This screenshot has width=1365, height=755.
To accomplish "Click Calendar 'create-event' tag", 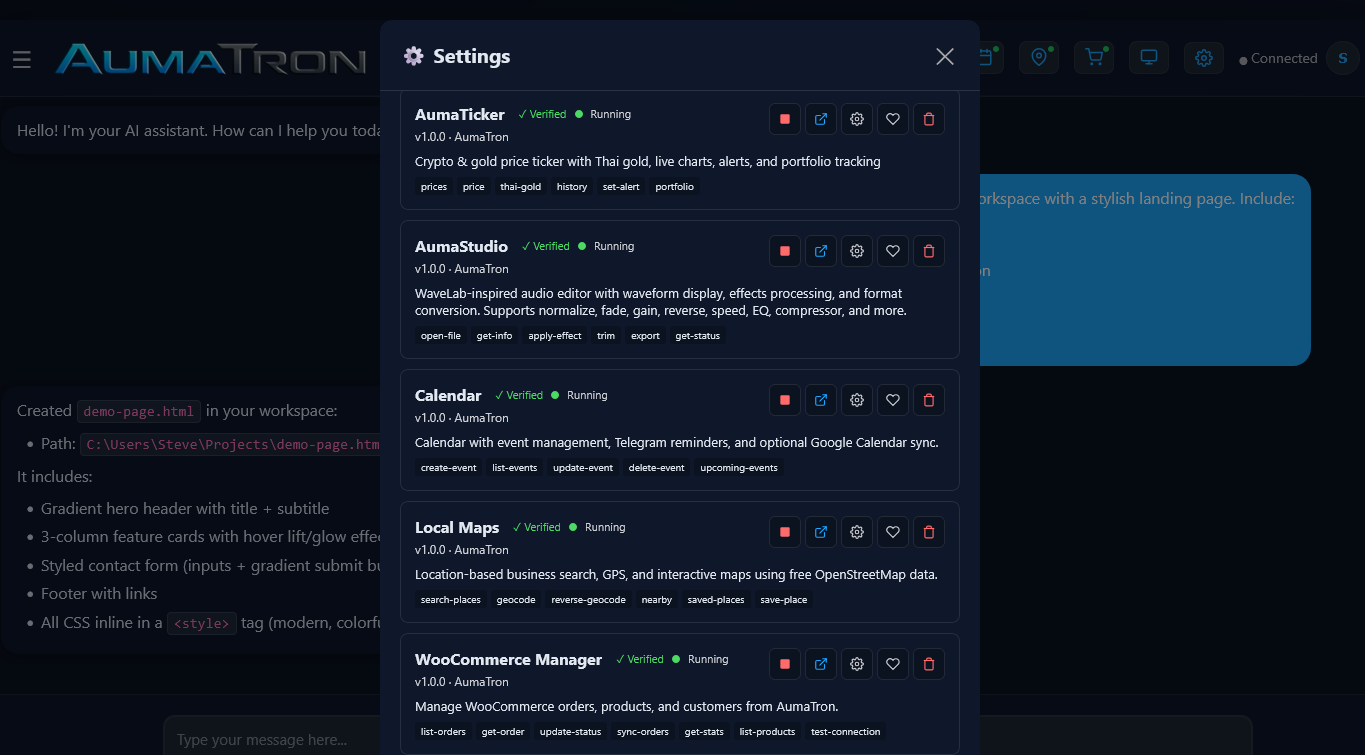I will tap(448, 468).
